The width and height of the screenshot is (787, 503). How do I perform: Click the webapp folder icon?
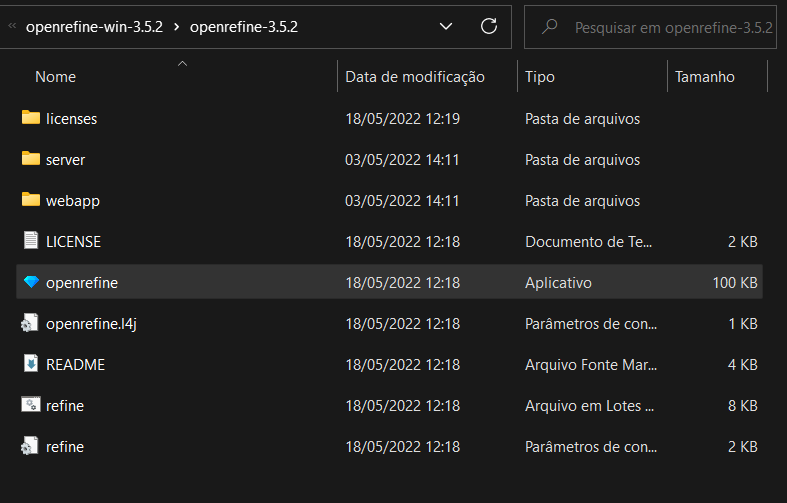[30, 200]
